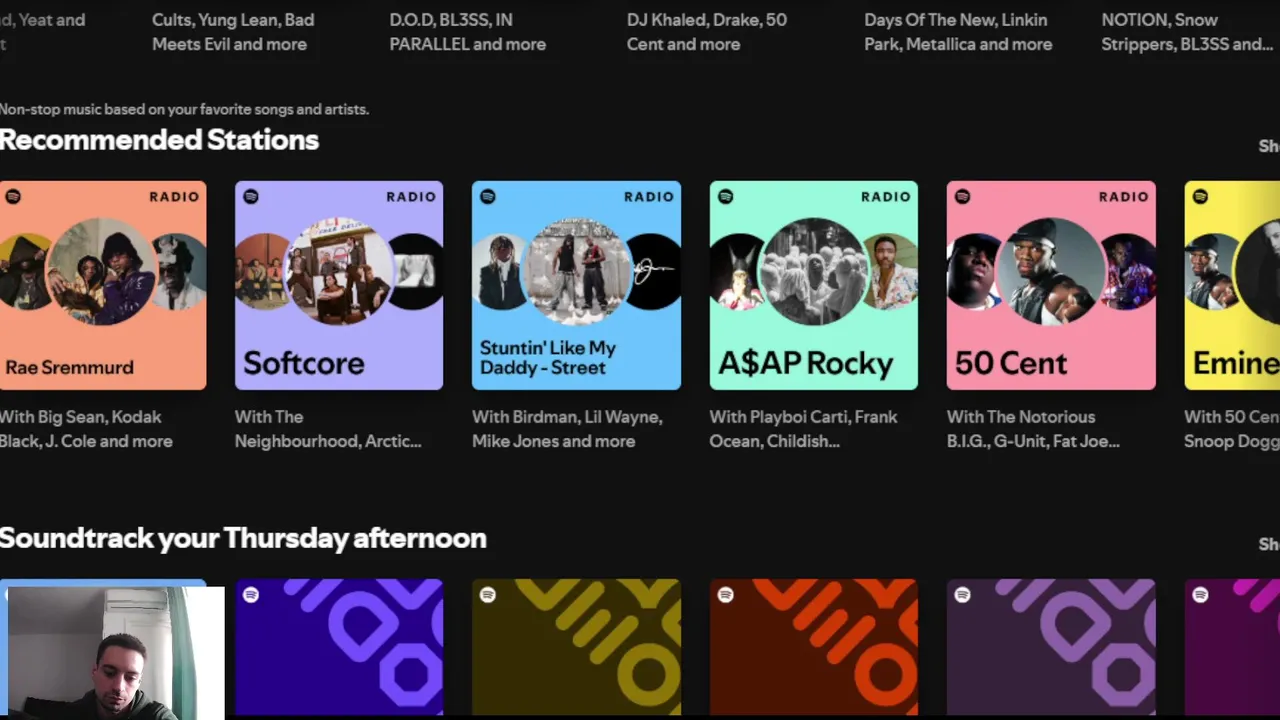This screenshot has width=1280, height=720.
Task: Open the Eminem radio card
Action: coord(1233,285)
